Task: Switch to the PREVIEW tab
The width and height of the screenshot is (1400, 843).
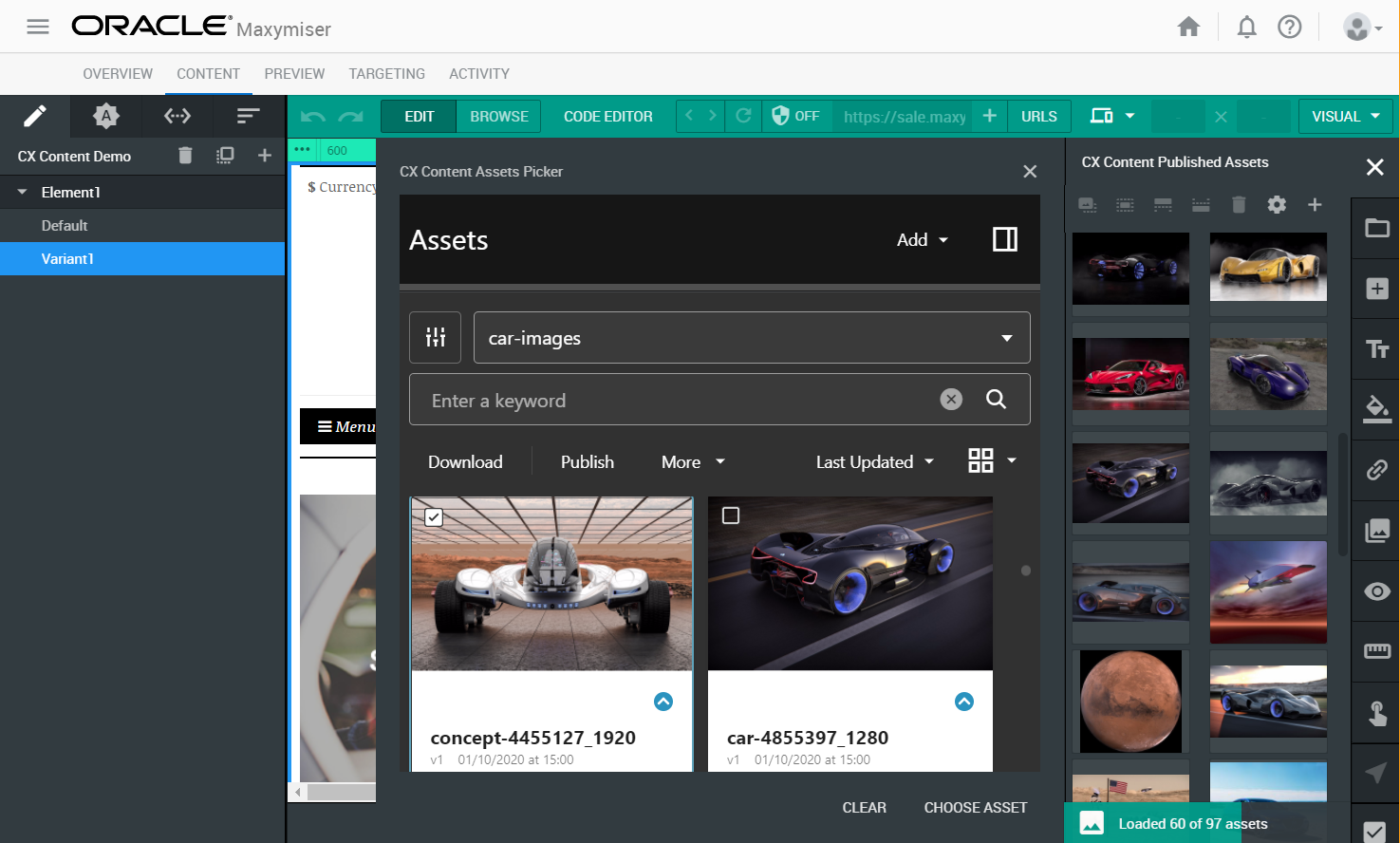Action: (294, 74)
